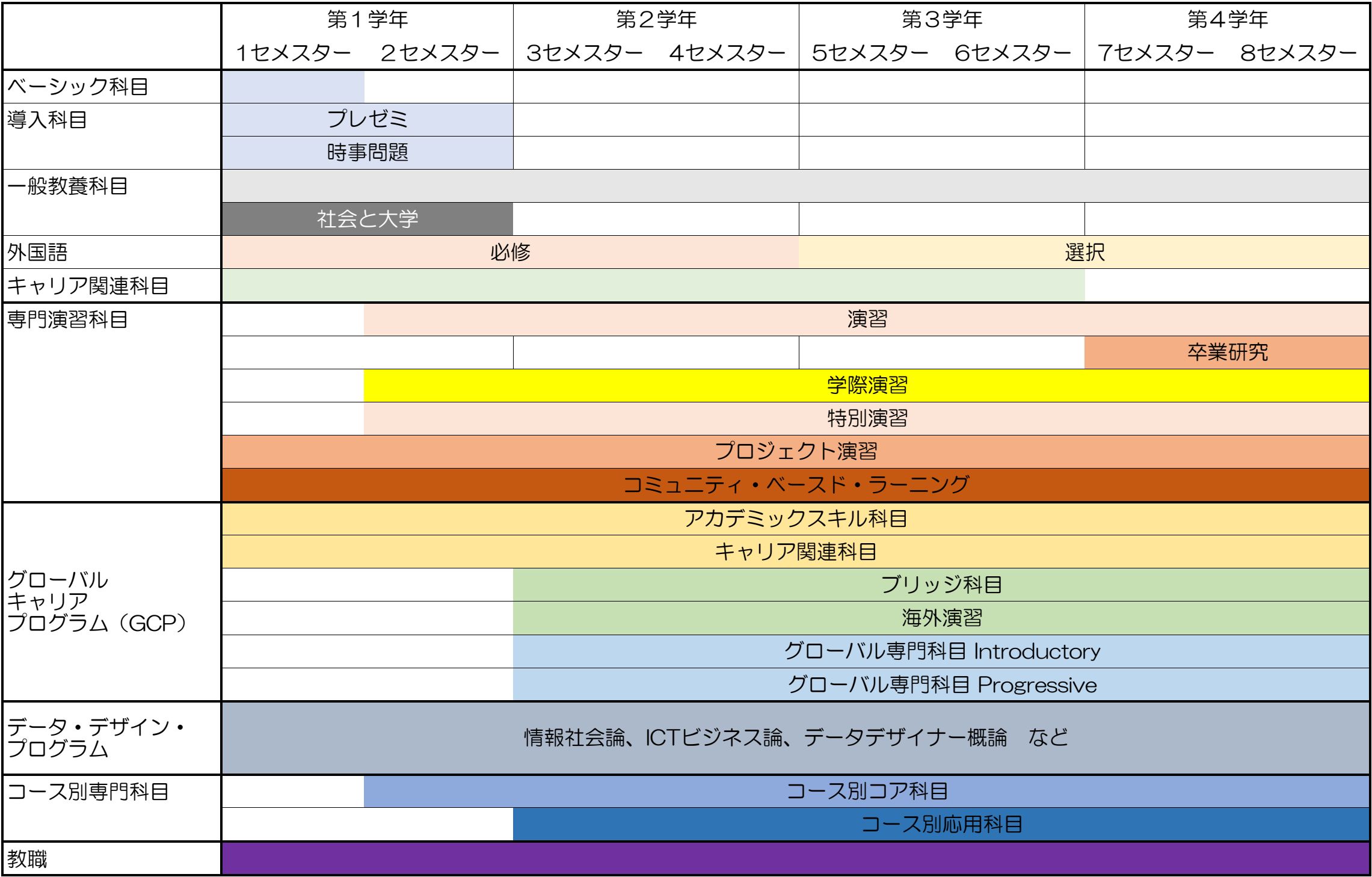Select the 特別演習 row bar
This screenshot has width=1372, height=877.
point(866,419)
